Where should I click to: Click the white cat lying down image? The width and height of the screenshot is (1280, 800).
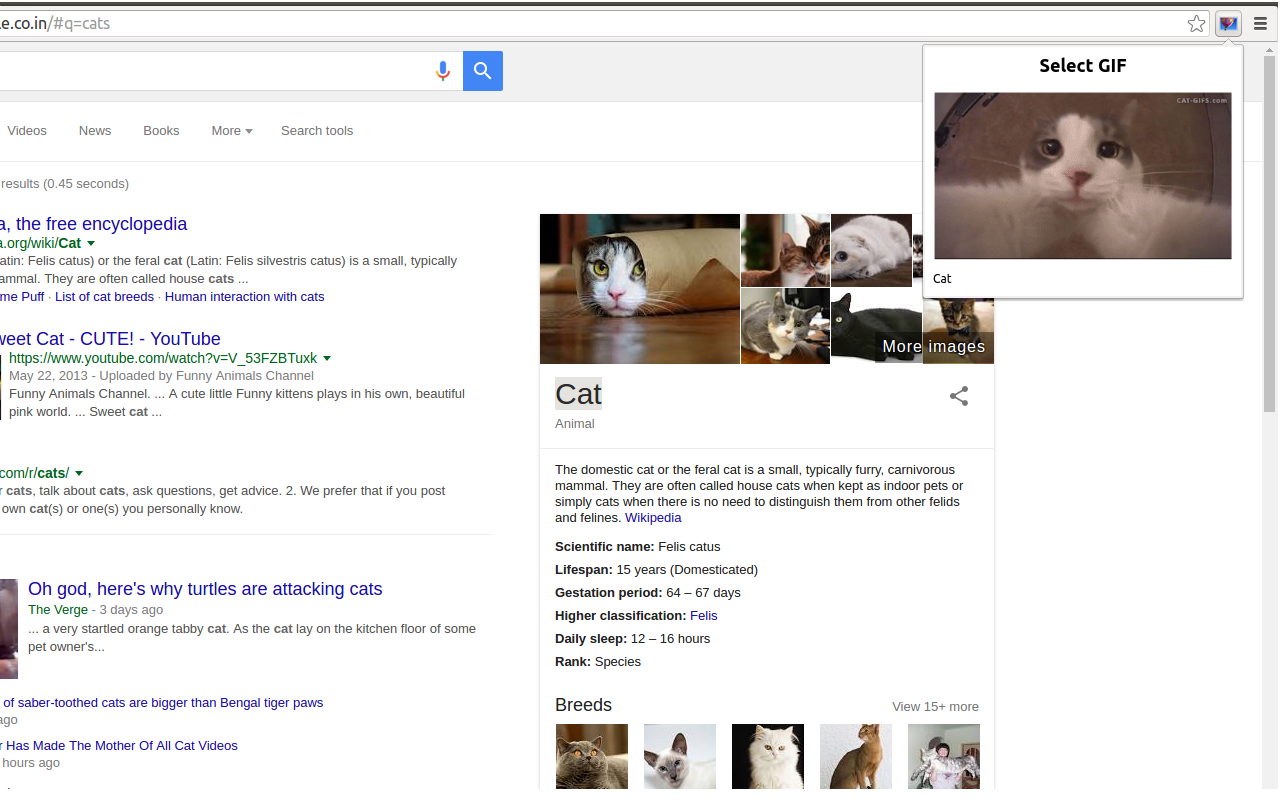tap(871, 250)
